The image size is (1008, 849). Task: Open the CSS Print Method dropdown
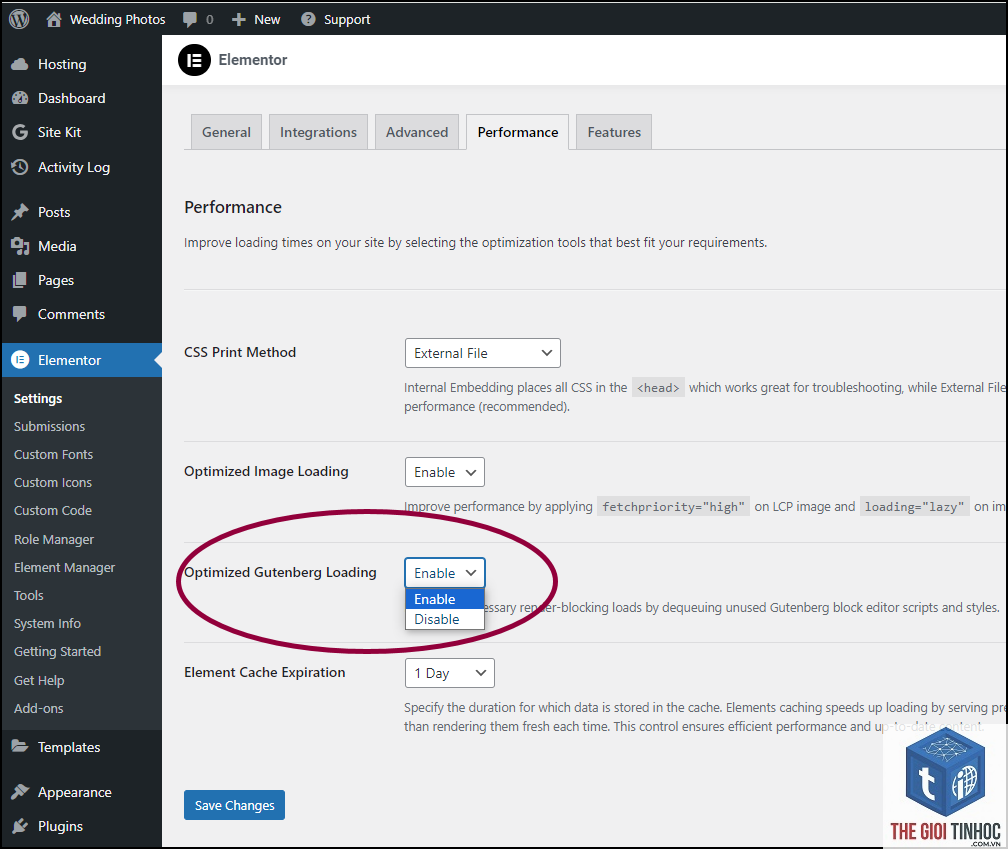482,353
